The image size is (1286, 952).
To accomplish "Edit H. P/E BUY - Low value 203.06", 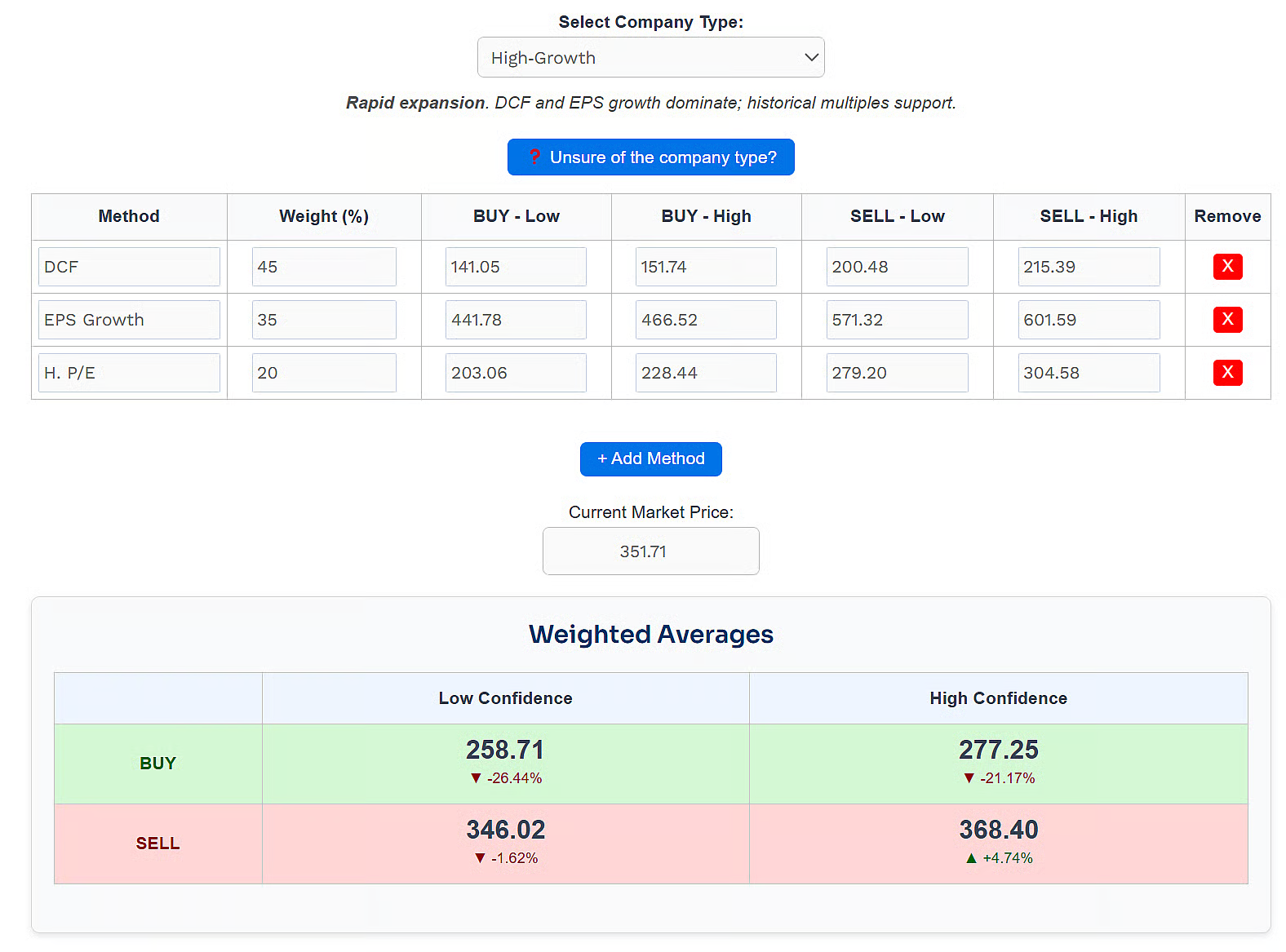I will pyautogui.click(x=516, y=373).
